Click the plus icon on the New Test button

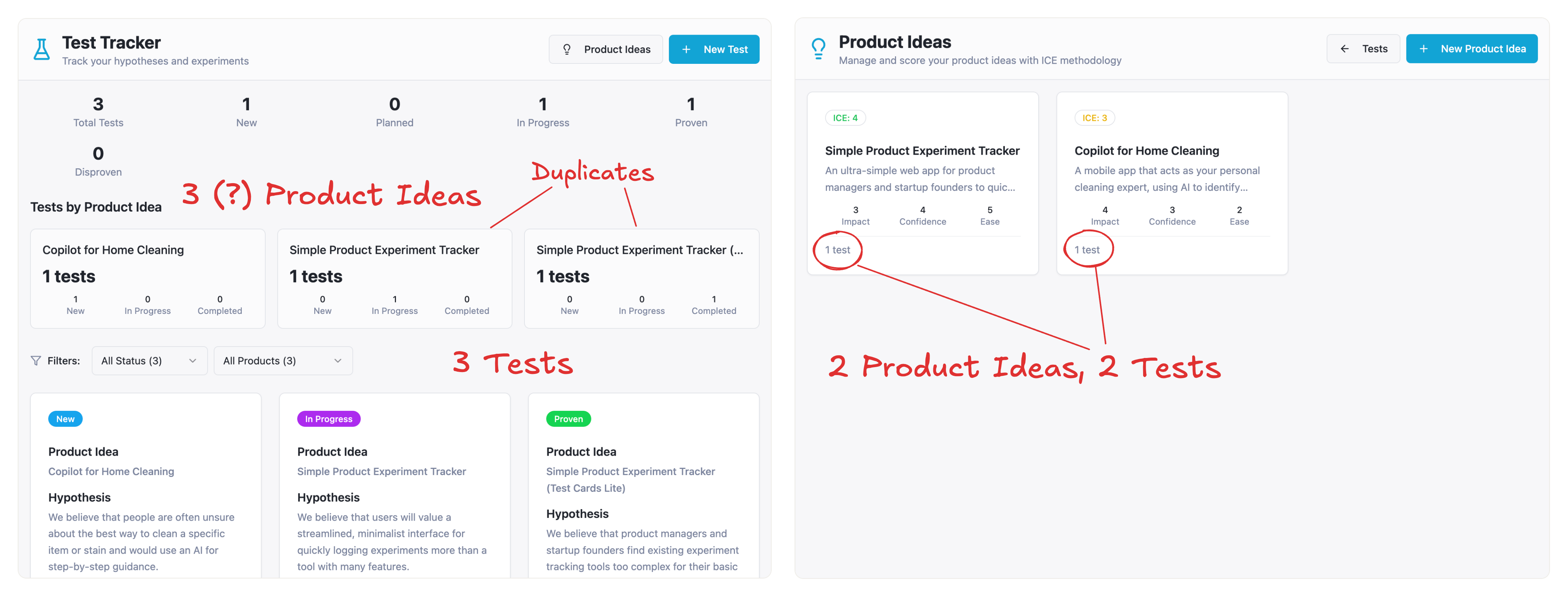pyautogui.click(x=687, y=49)
